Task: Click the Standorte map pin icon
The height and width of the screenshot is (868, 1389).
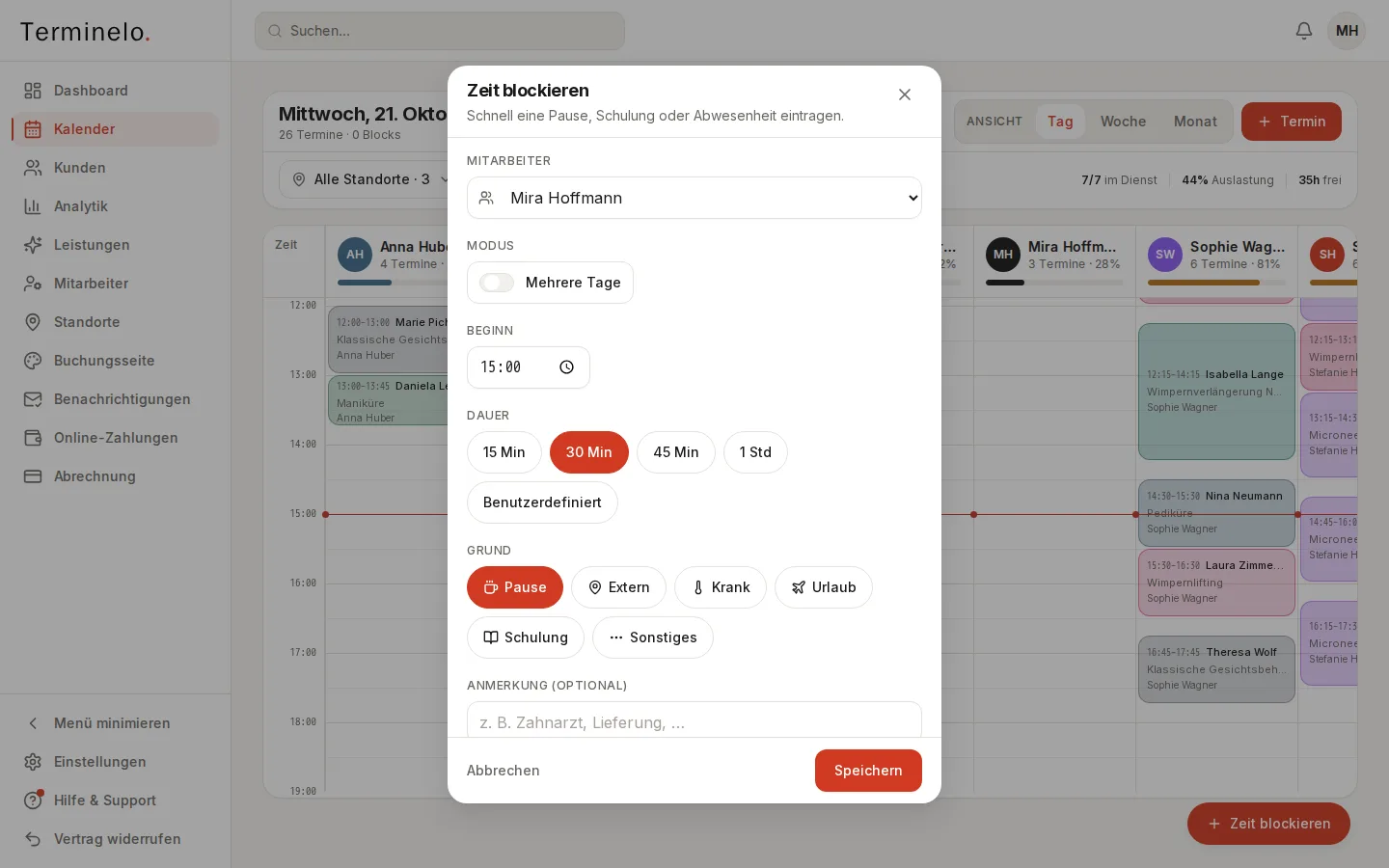Action: [33, 322]
